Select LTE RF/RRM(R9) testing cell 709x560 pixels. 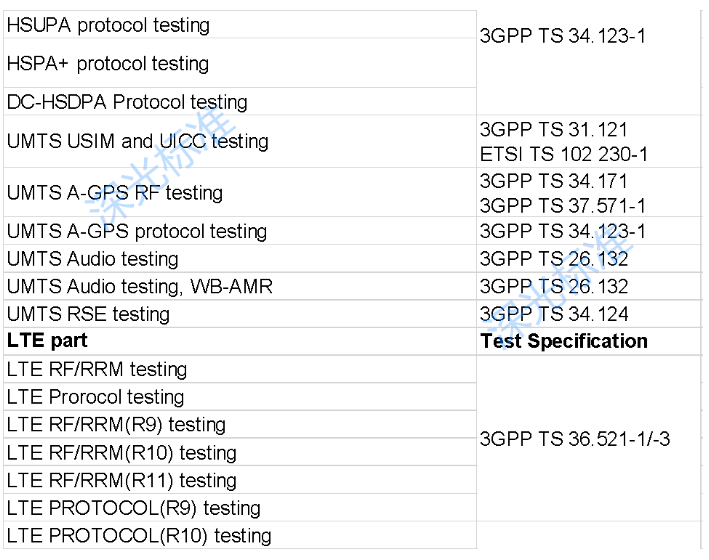[x=116, y=425]
